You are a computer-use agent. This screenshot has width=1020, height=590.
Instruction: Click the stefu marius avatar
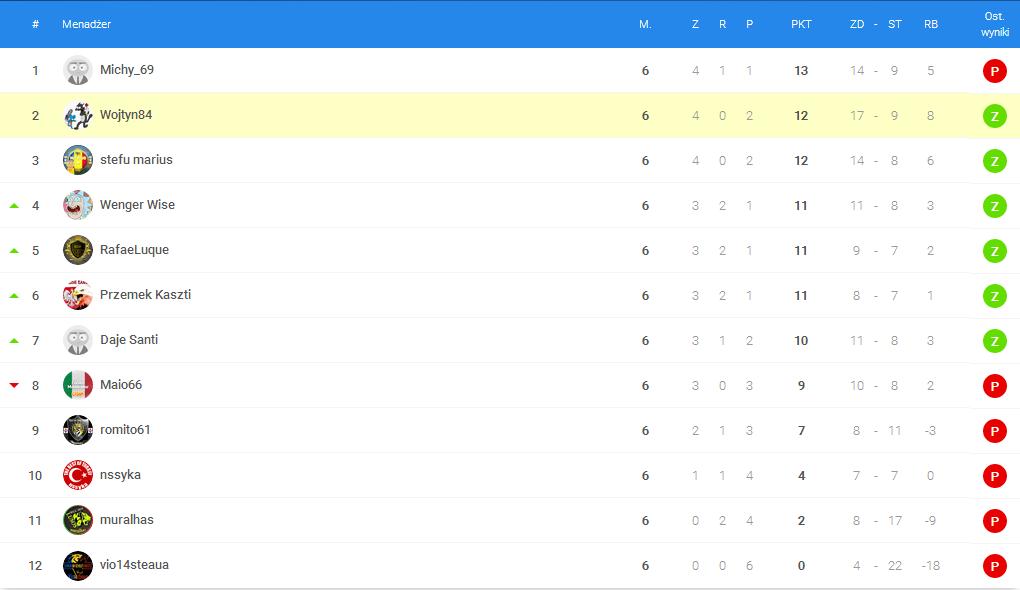click(x=78, y=160)
